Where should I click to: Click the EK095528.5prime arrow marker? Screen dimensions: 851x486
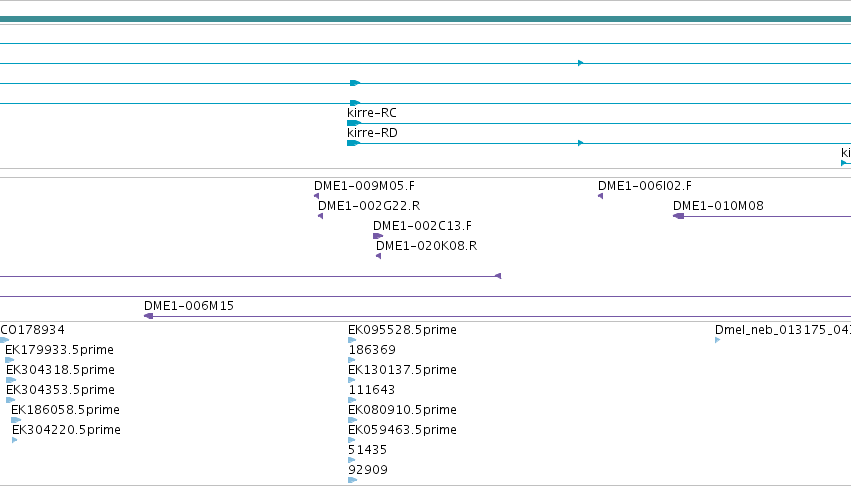click(352, 340)
